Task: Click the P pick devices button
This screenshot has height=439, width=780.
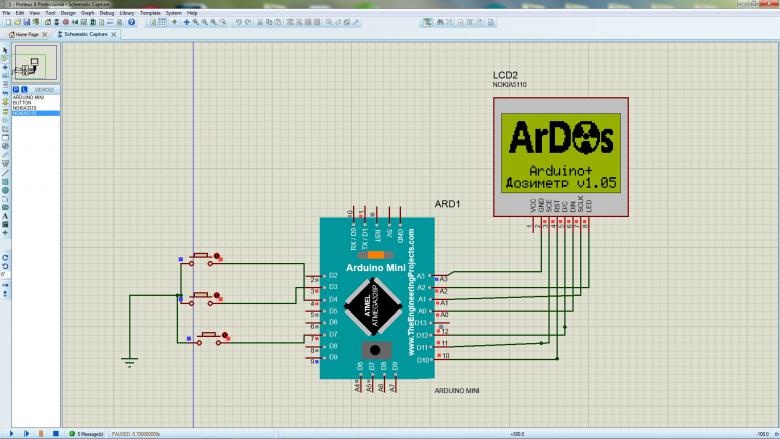Action: (16, 89)
